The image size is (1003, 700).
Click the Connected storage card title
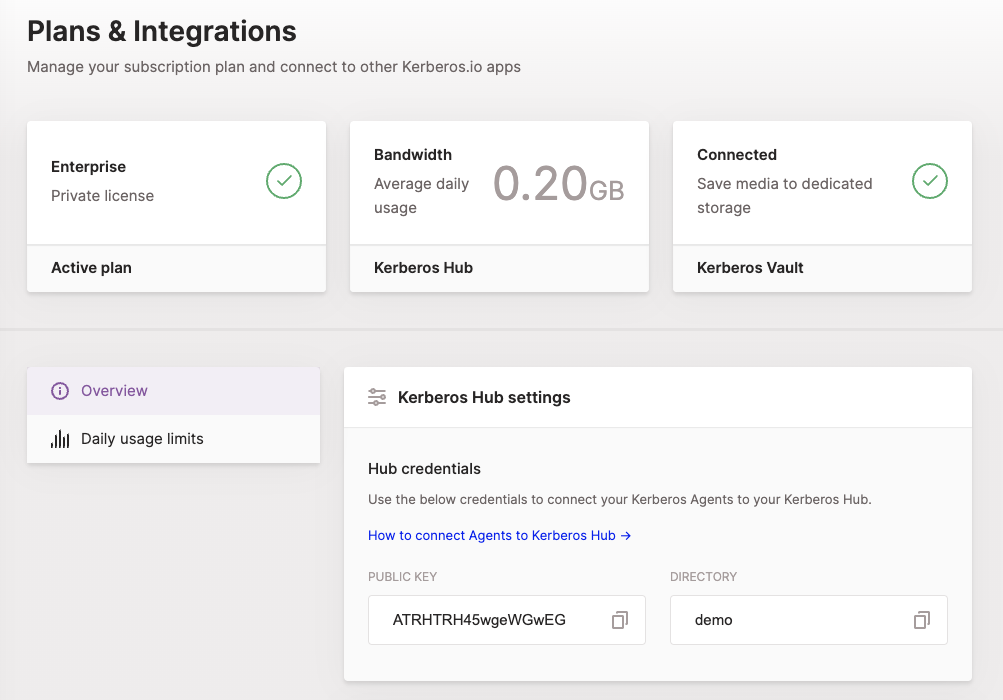pos(737,155)
